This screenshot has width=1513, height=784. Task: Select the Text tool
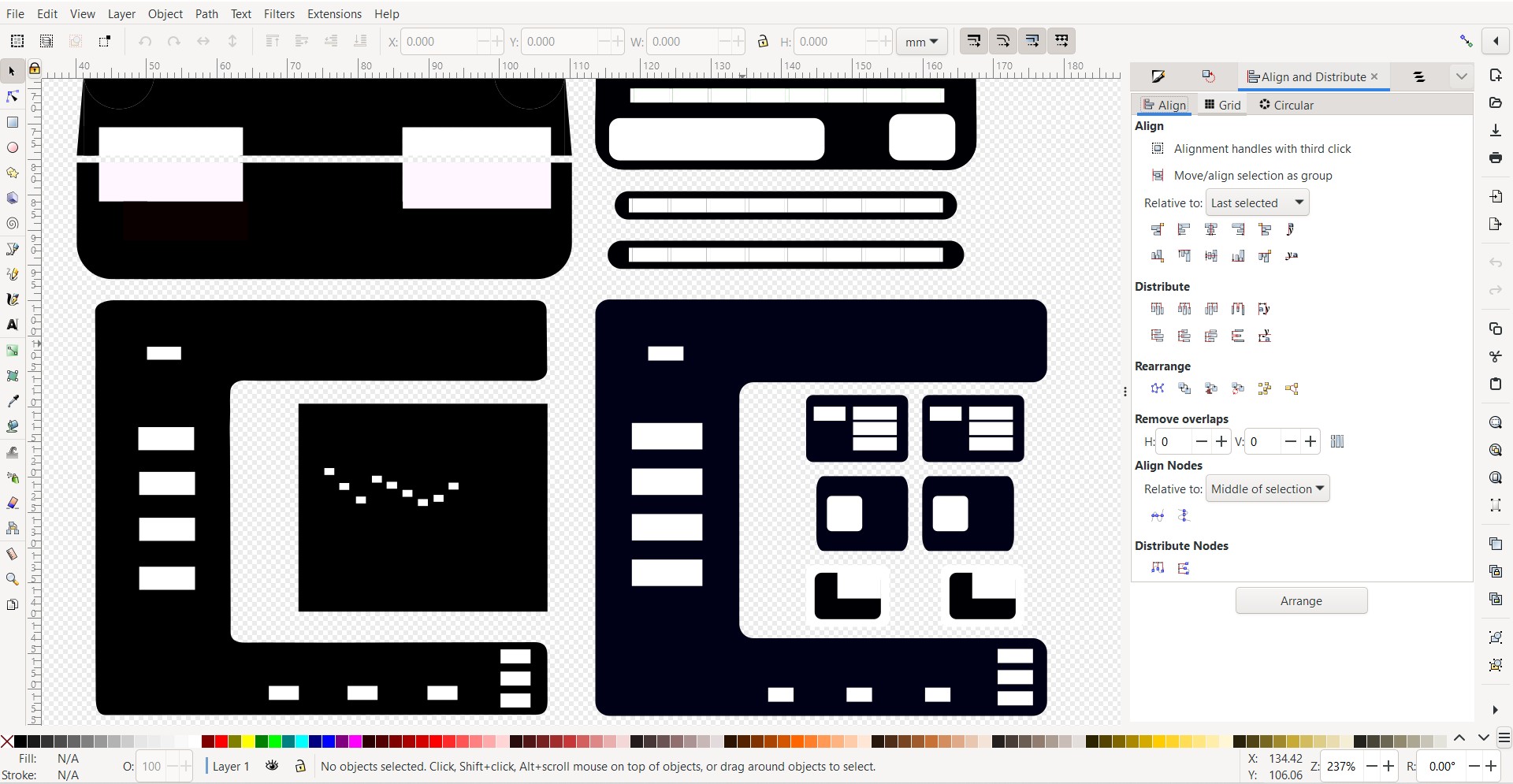coord(12,325)
